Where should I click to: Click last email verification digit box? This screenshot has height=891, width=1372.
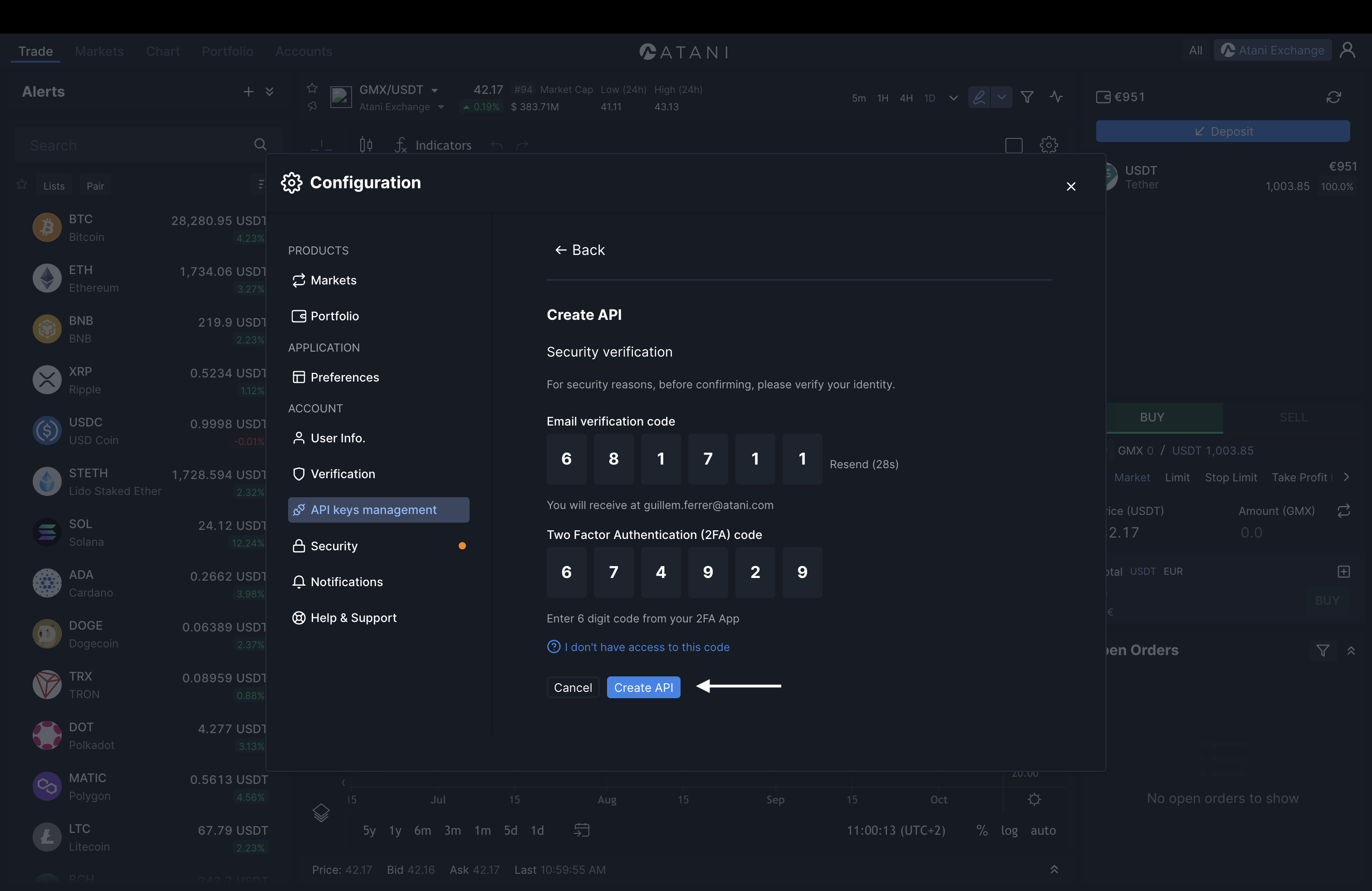[802, 459]
